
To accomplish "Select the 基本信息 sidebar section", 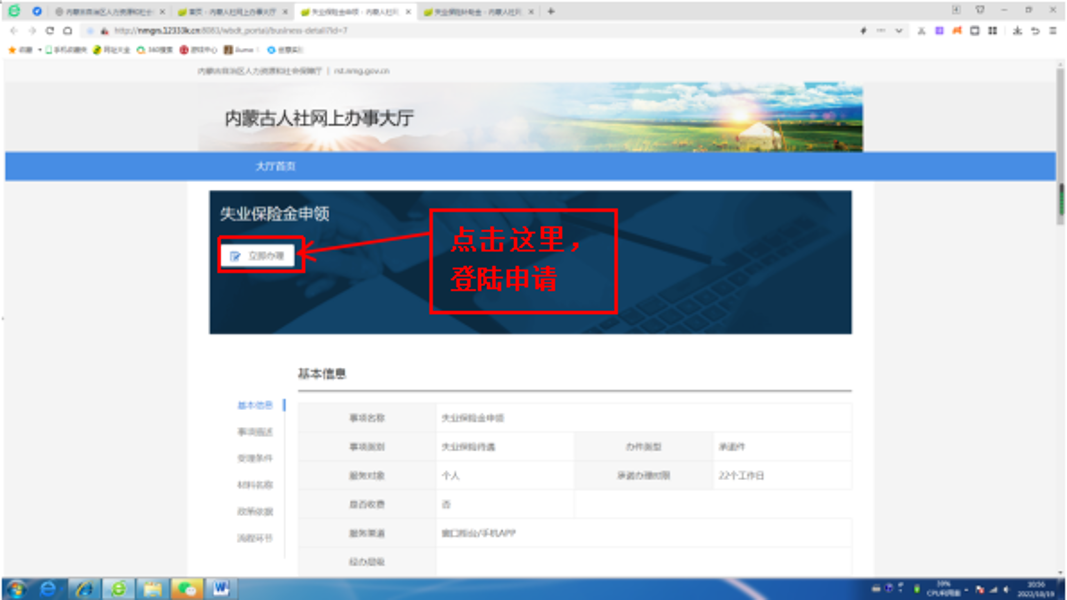I will coord(255,405).
